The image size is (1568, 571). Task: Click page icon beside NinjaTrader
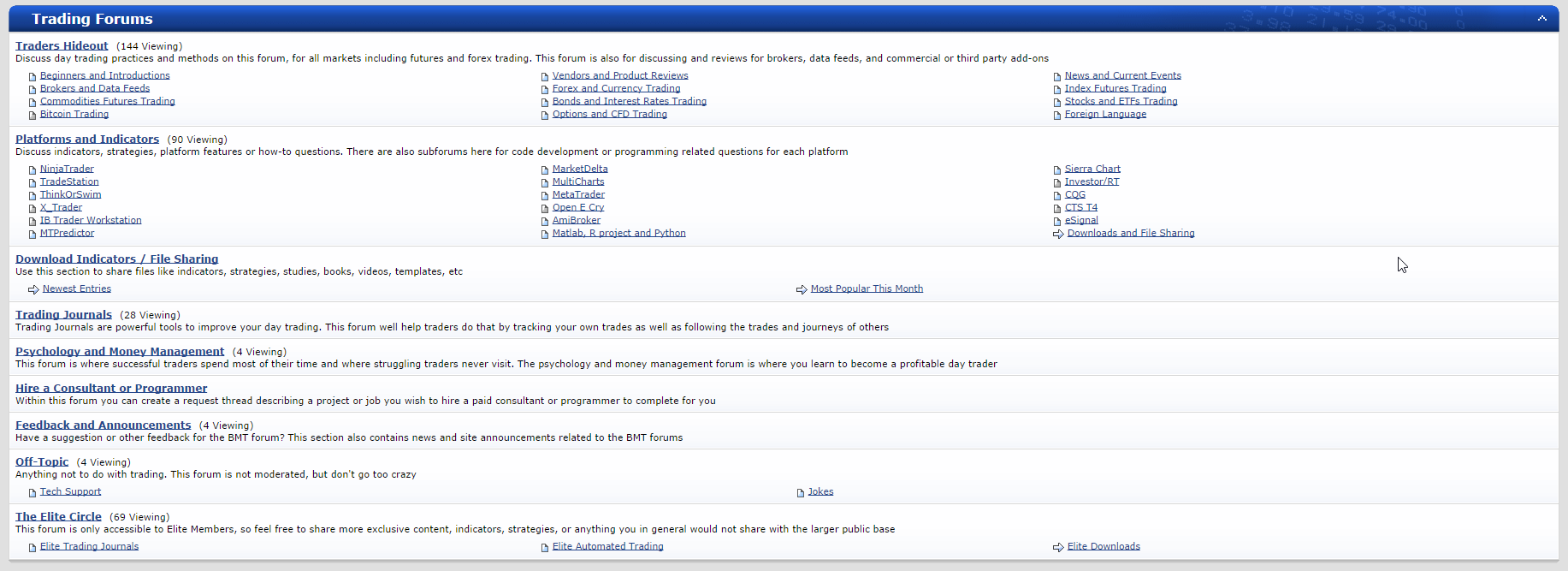(33, 170)
